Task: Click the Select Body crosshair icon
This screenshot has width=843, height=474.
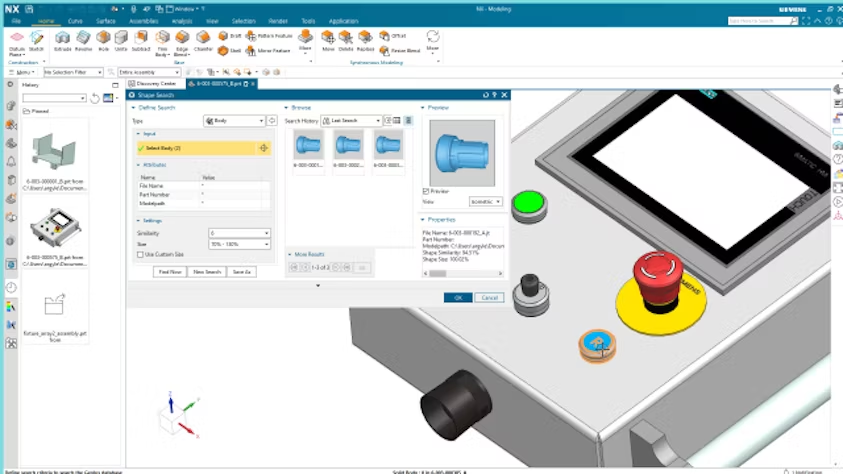Action: (x=263, y=148)
